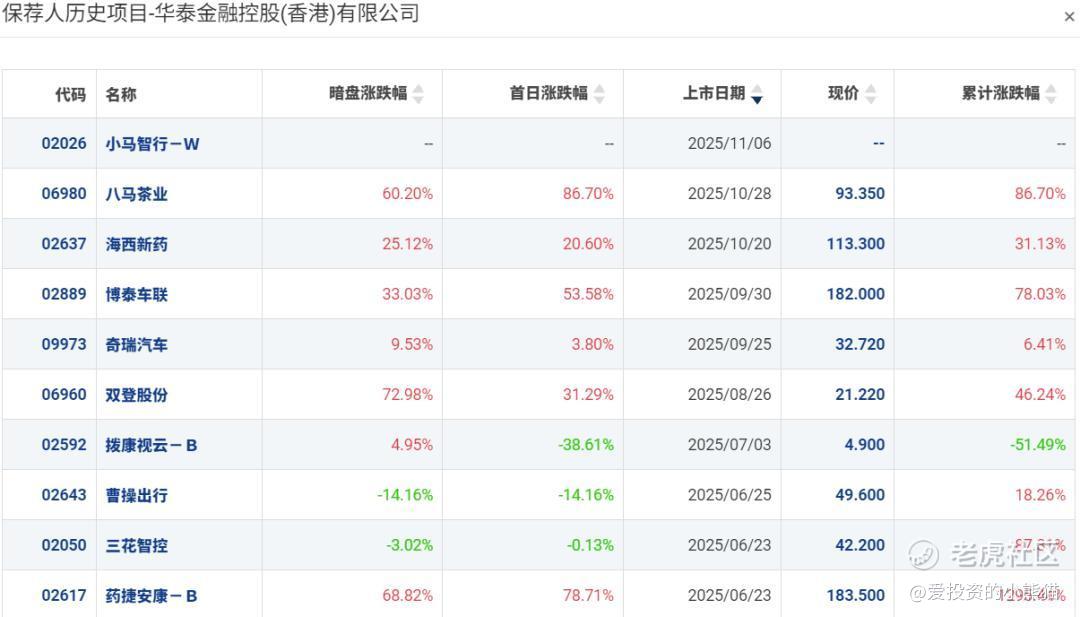Image resolution: width=1080 pixels, height=617 pixels.
Task: Click stock code 06980
Action: click(x=64, y=194)
